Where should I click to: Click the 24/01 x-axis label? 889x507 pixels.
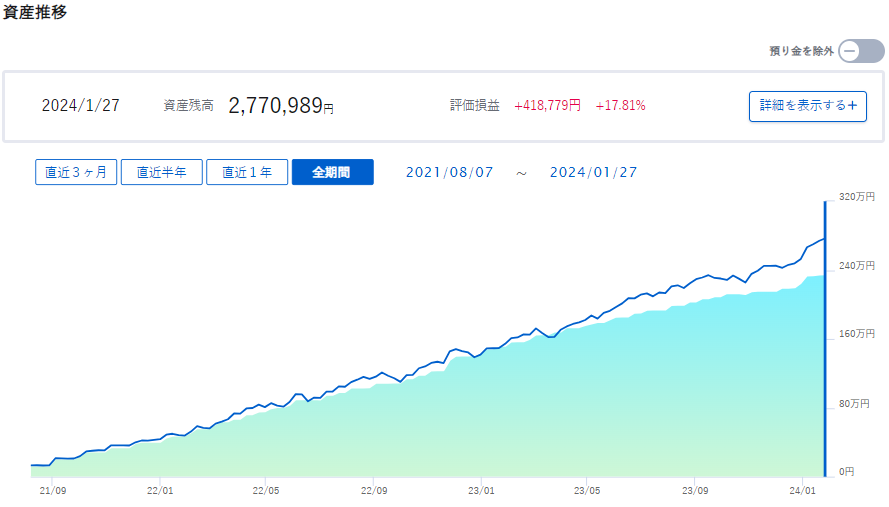coord(802,491)
